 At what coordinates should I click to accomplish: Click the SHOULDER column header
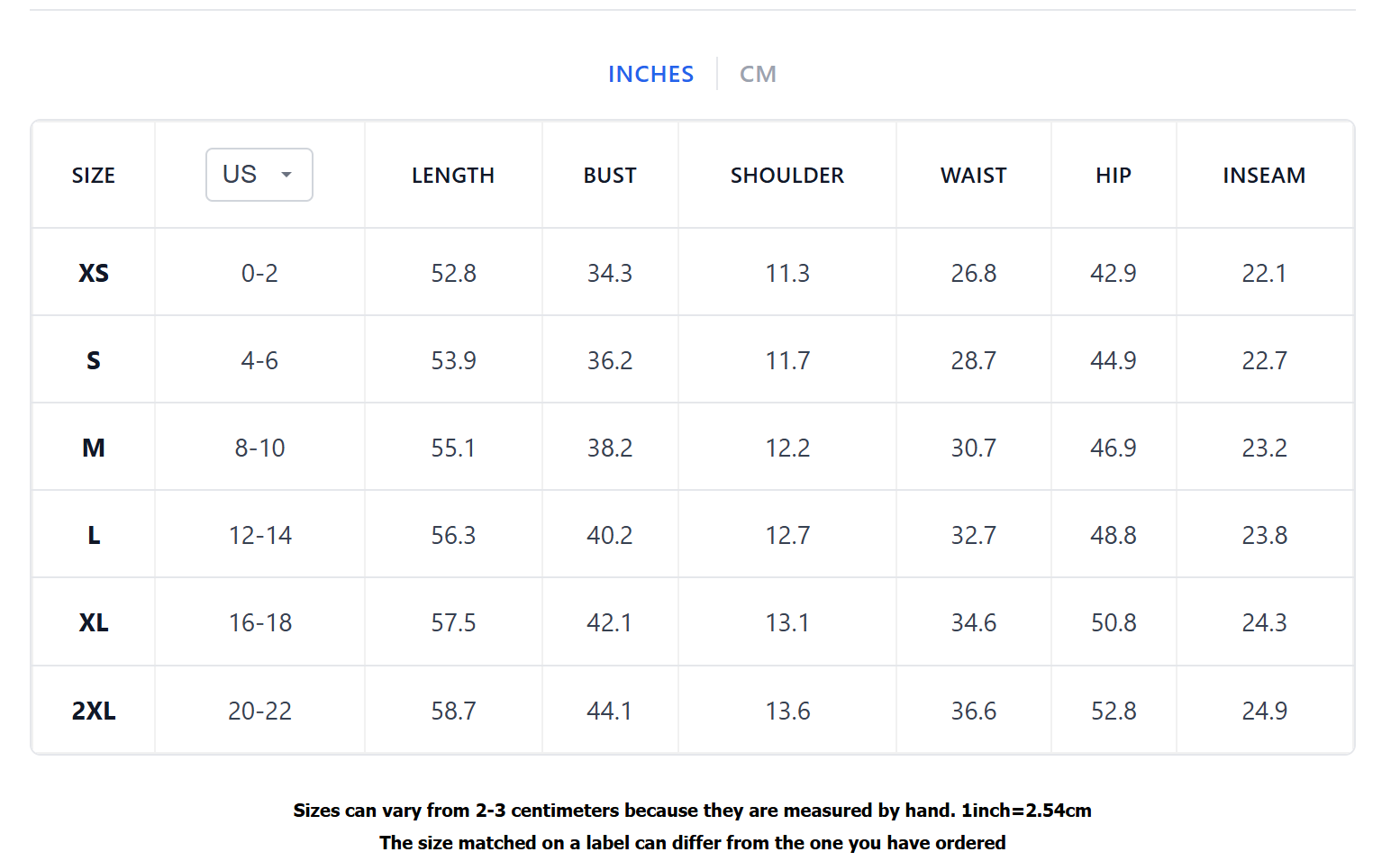coord(787,176)
